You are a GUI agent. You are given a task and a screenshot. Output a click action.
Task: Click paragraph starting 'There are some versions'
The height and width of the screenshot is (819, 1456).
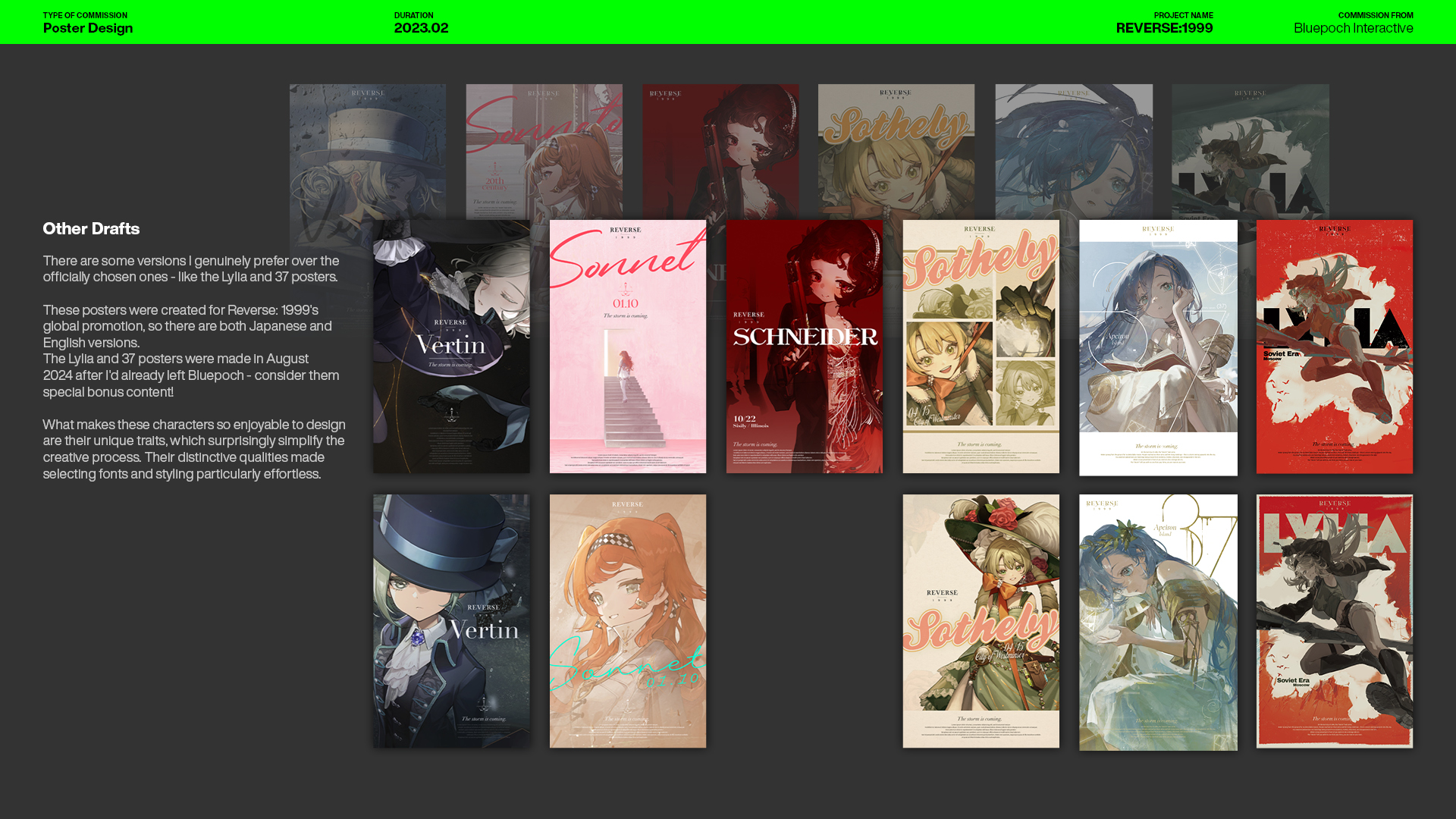191,268
